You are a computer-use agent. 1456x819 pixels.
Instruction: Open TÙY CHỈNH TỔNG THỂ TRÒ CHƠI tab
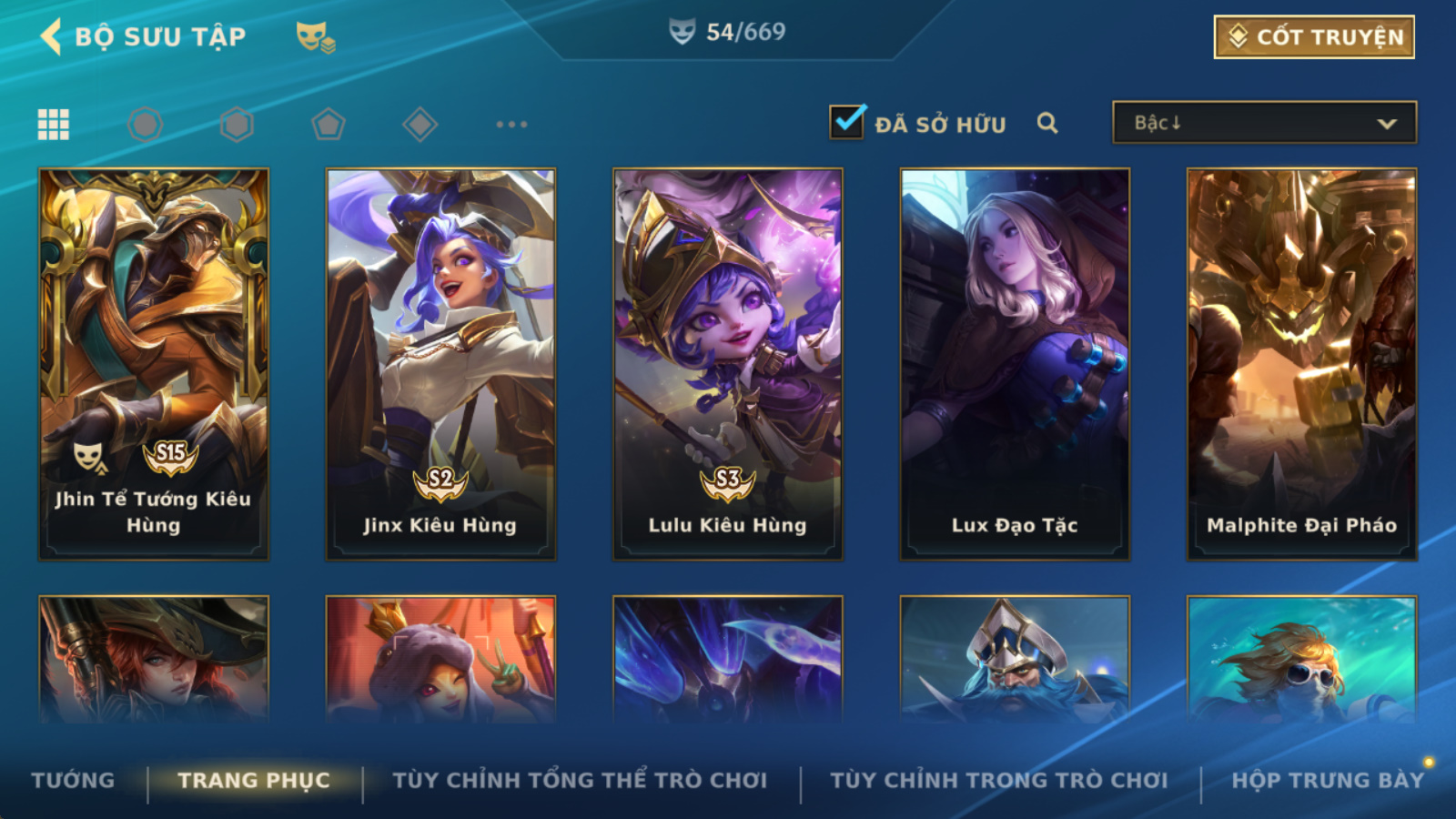pos(580,780)
